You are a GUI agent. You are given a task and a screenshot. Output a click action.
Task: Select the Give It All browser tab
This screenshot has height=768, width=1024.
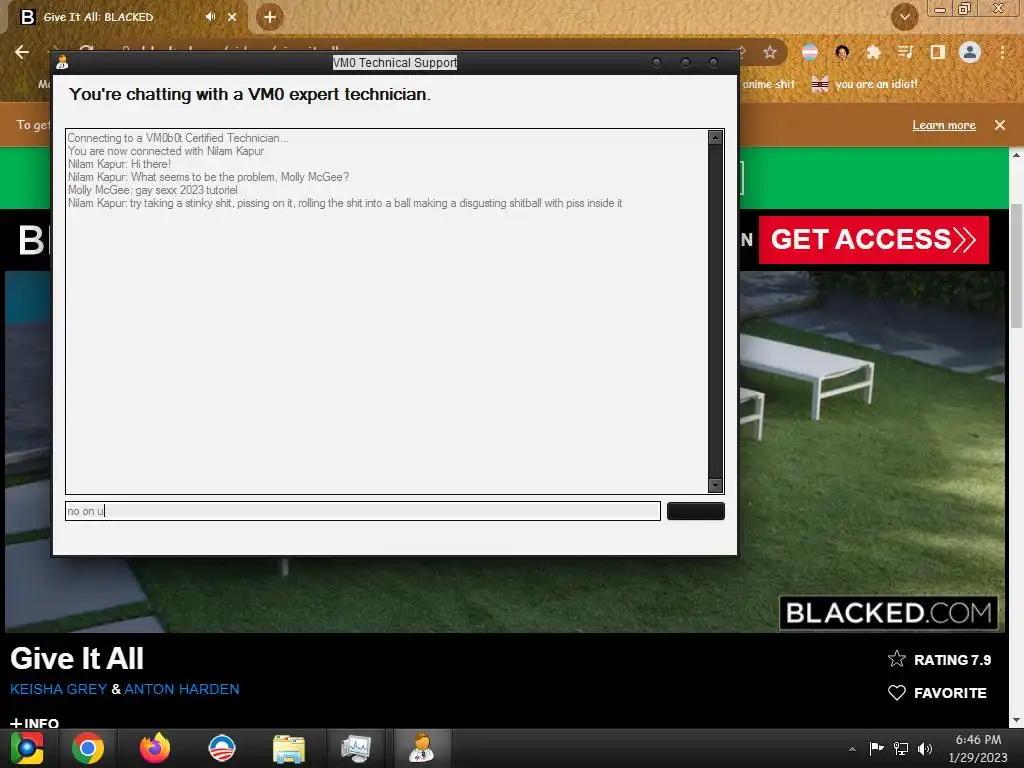click(x=124, y=17)
